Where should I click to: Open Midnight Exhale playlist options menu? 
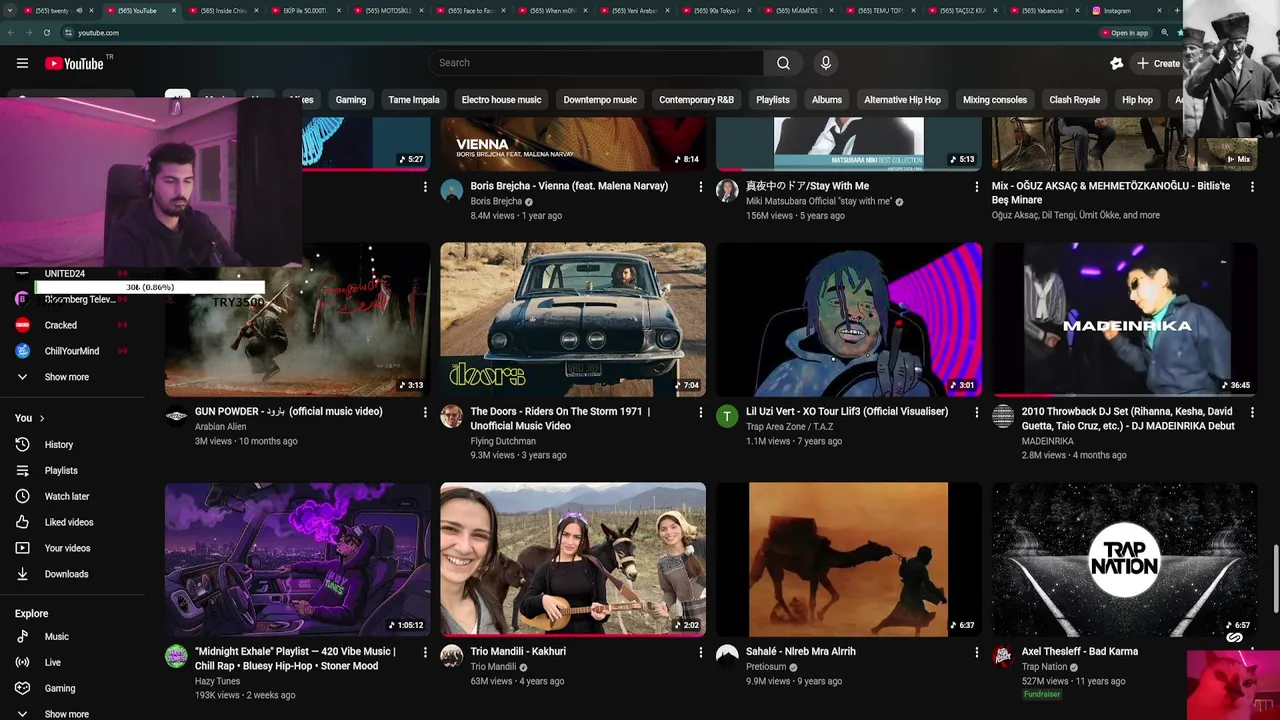tap(425, 652)
